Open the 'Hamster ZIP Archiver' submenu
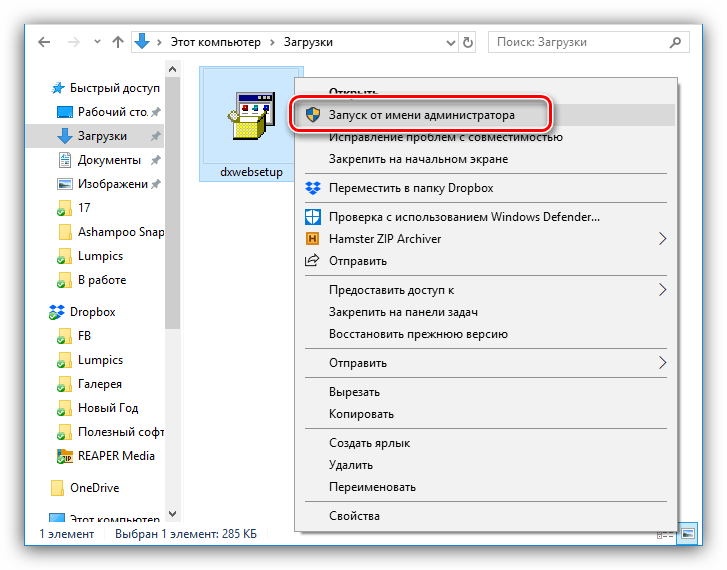 click(x=385, y=239)
